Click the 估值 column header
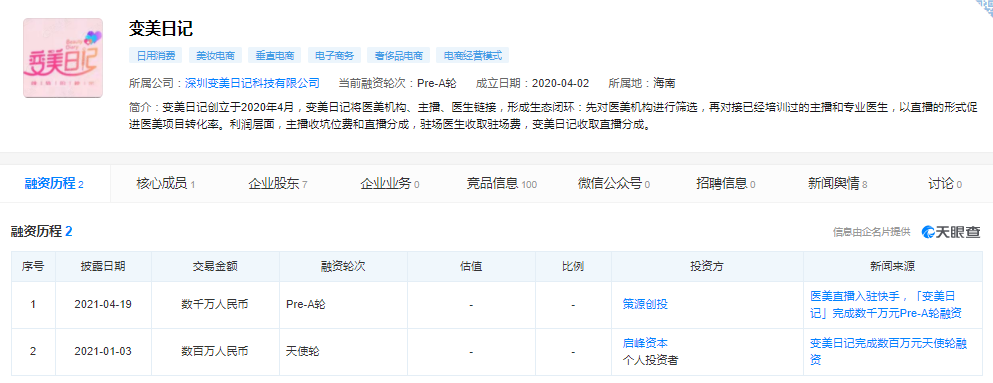This screenshot has width=993, height=383. [471, 267]
